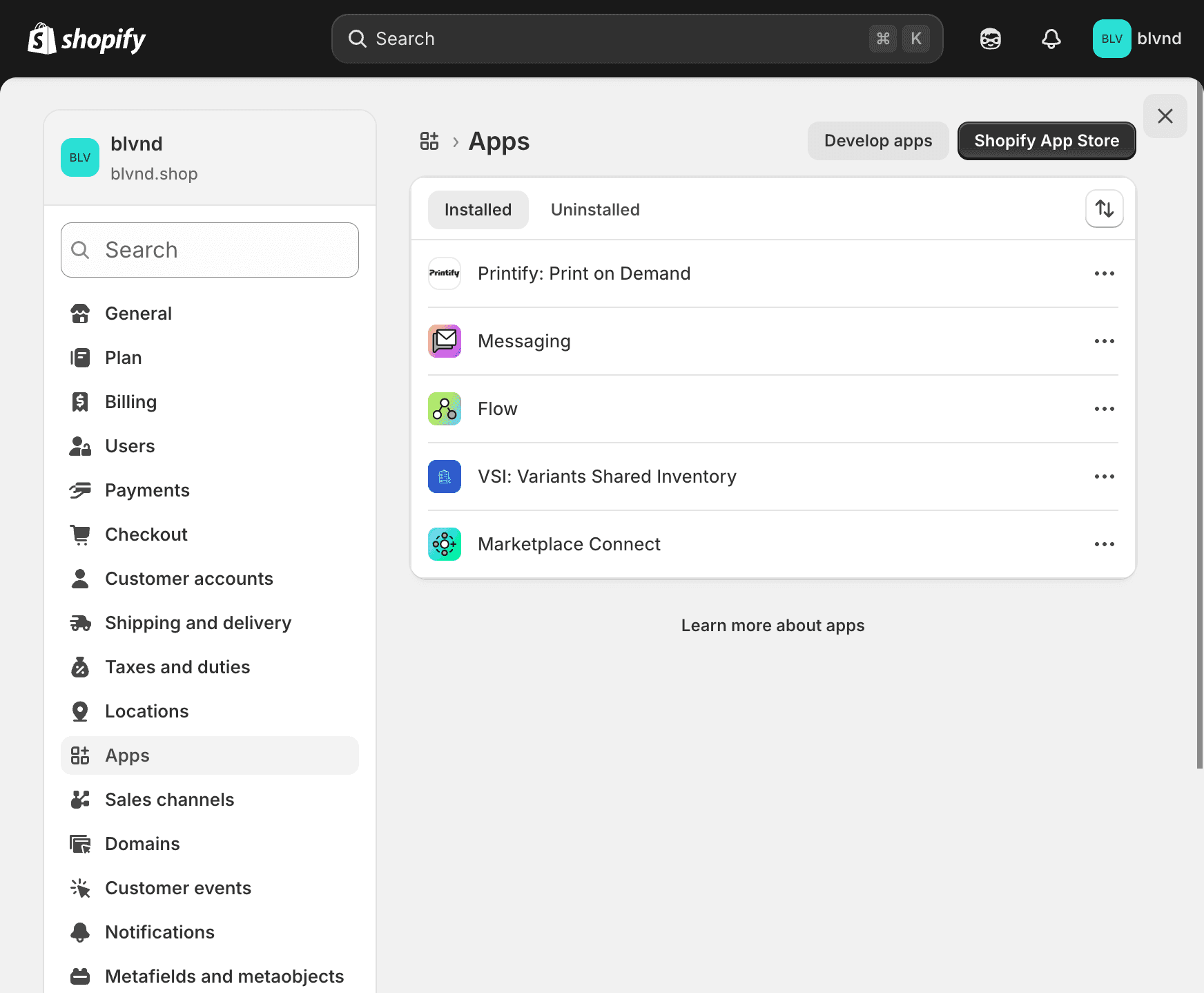Image resolution: width=1204 pixels, height=993 pixels.
Task: Open the Shopify App Store
Action: point(1047,141)
